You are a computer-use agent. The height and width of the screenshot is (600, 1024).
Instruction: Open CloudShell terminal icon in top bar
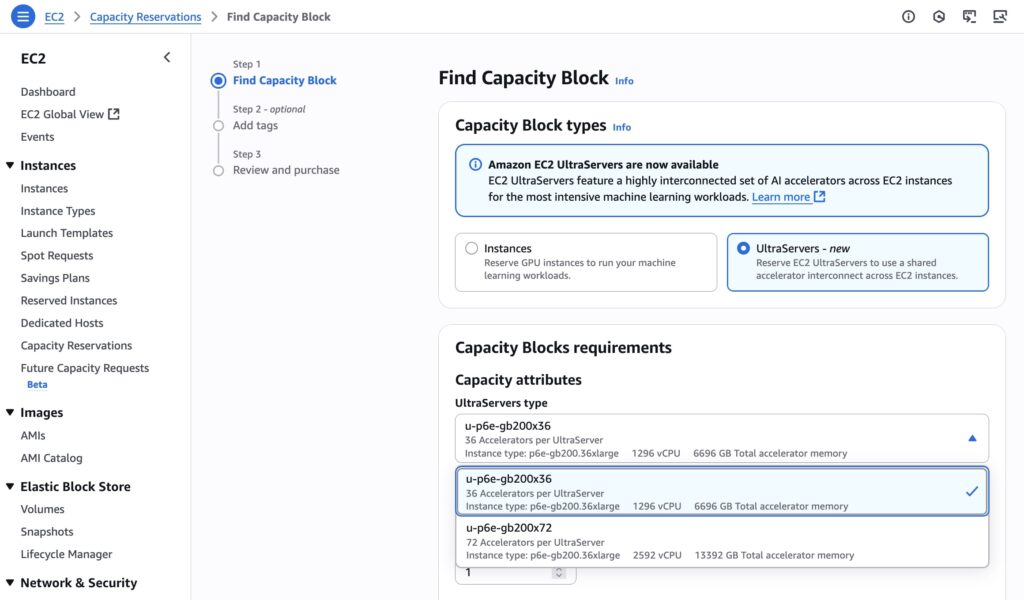pos(968,17)
